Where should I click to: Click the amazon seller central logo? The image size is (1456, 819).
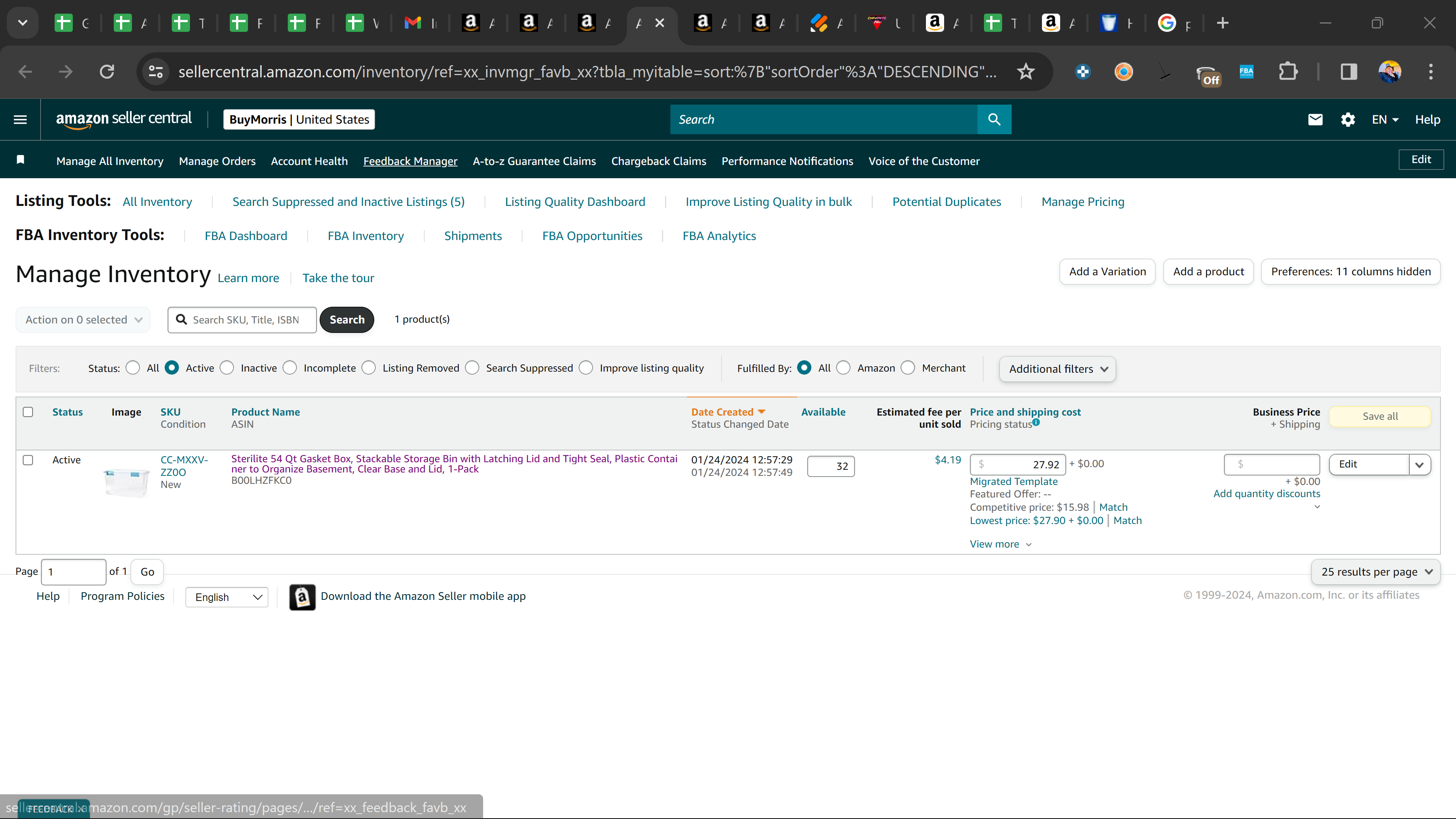[124, 119]
